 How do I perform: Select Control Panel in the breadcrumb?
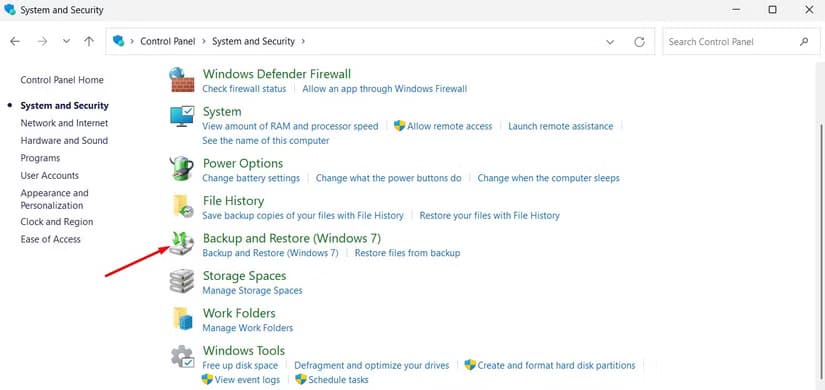tap(167, 41)
